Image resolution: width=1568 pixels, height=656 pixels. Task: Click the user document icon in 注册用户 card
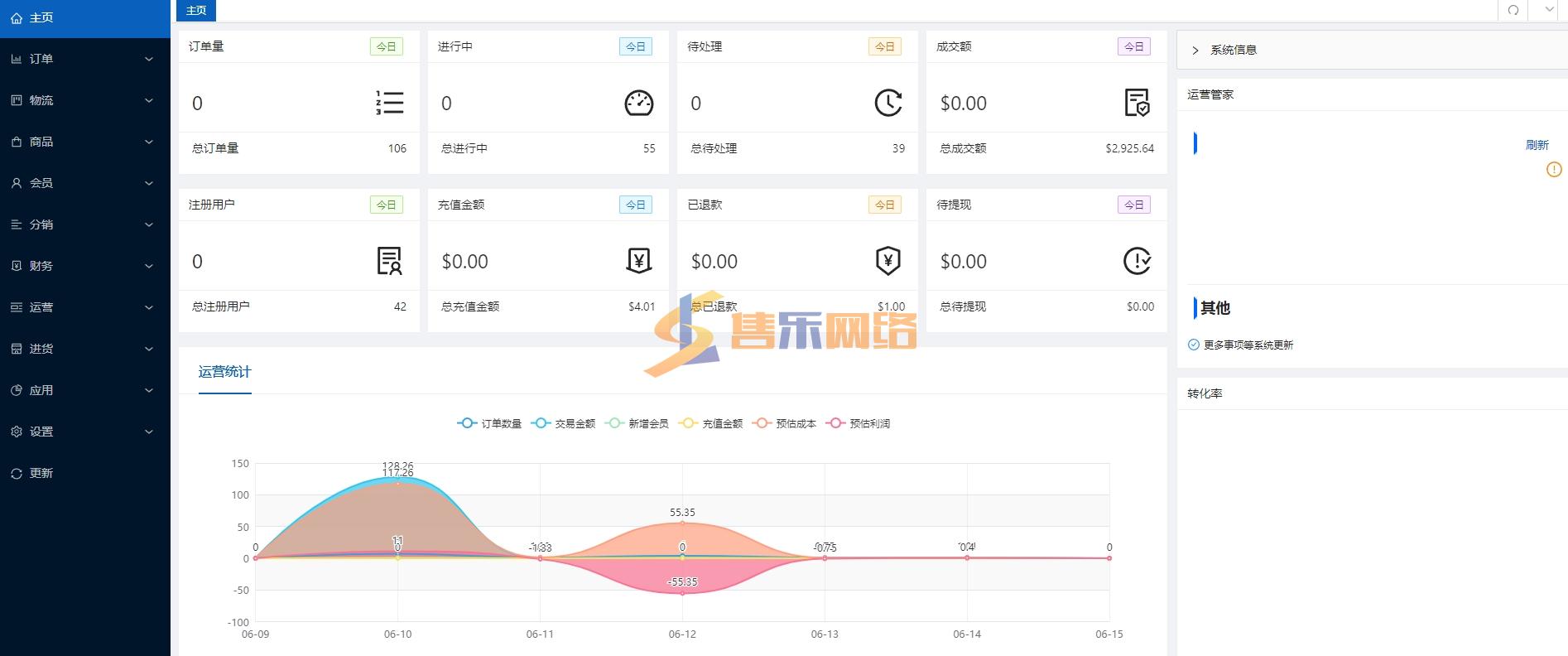tap(389, 261)
